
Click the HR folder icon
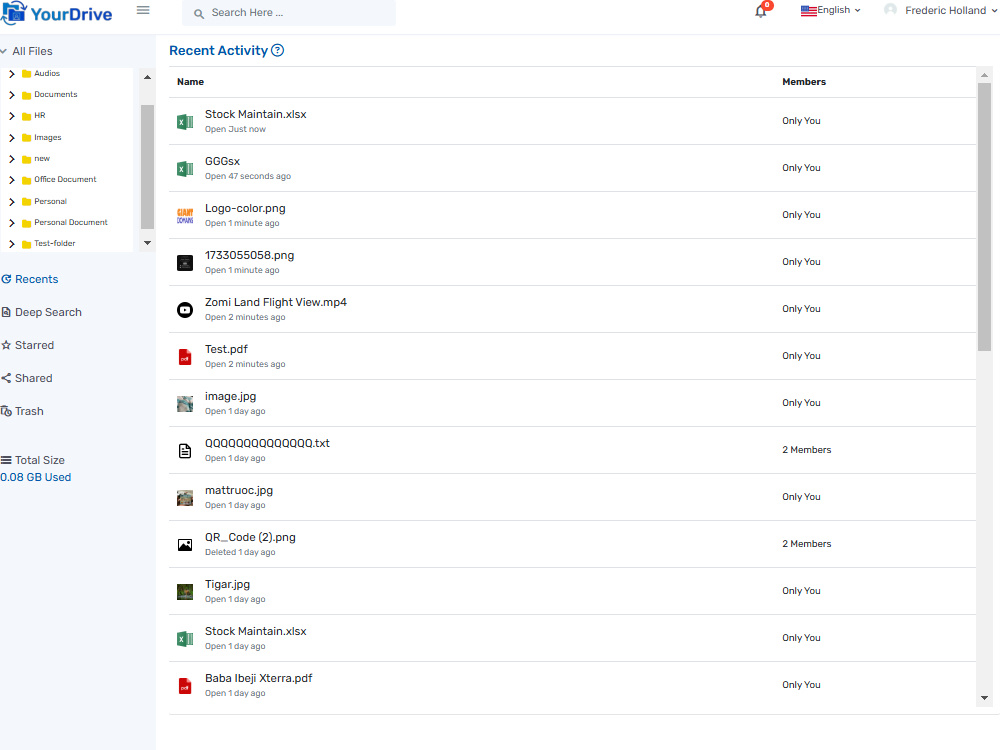pyautogui.click(x=26, y=116)
